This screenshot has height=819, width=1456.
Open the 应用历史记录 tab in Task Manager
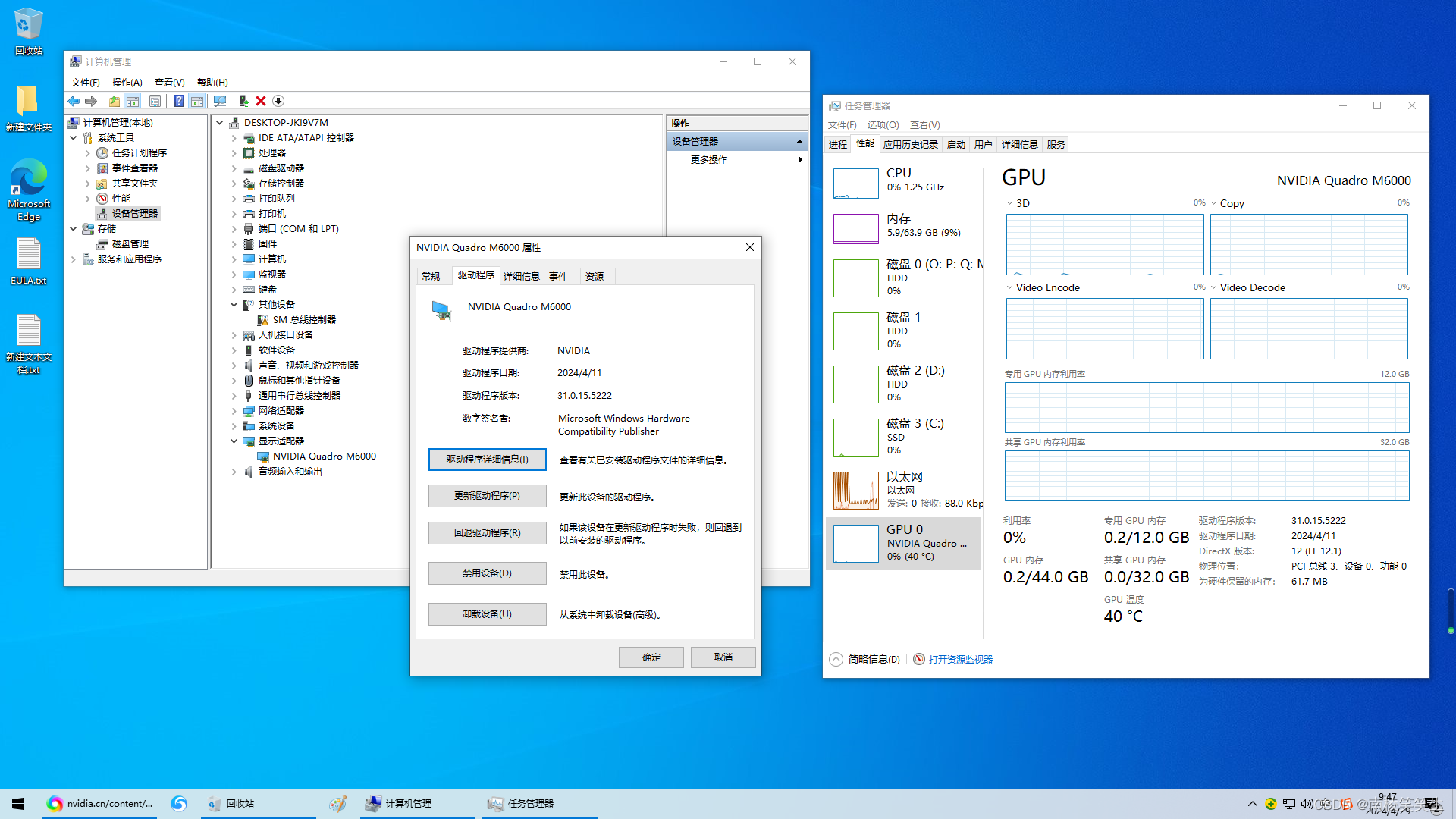pyautogui.click(x=911, y=145)
